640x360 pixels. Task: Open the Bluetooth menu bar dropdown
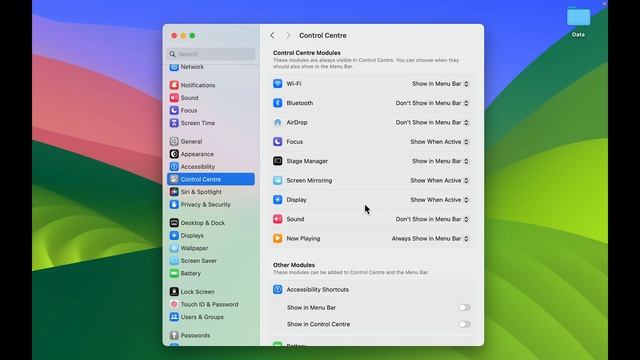click(x=432, y=103)
